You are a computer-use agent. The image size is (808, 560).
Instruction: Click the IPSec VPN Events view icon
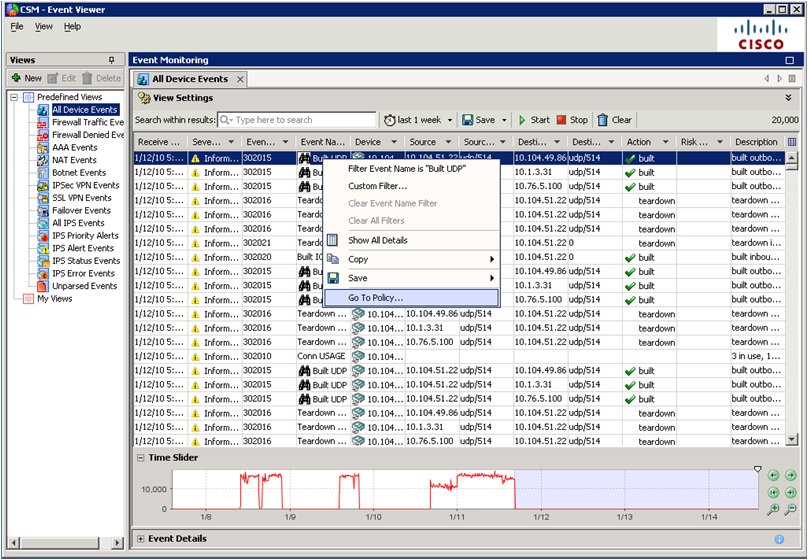43,185
